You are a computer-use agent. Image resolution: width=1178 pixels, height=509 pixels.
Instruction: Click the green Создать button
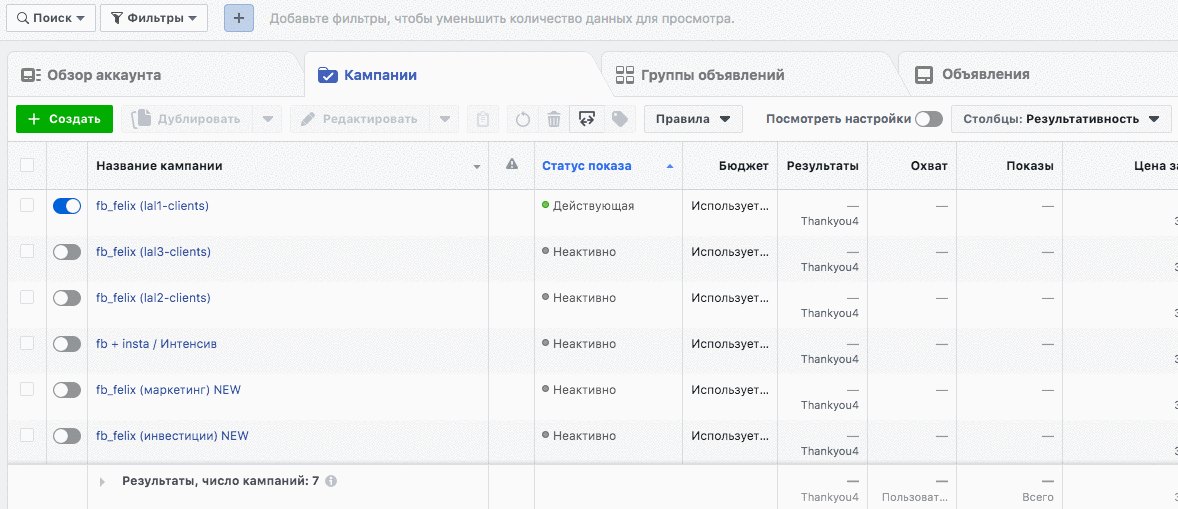(64, 119)
